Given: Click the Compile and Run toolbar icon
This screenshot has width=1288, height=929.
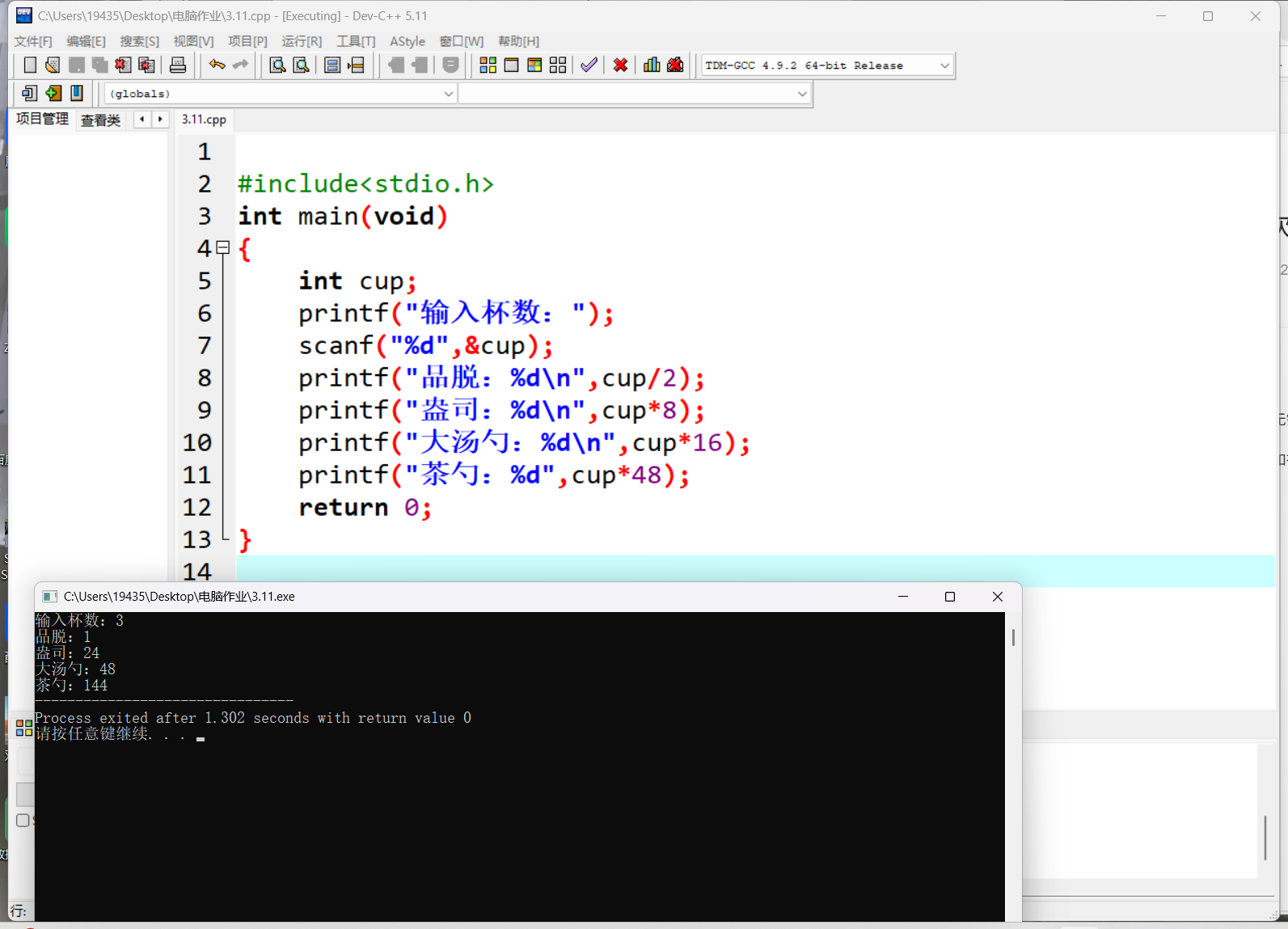Looking at the screenshot, I should click(534, 65).
